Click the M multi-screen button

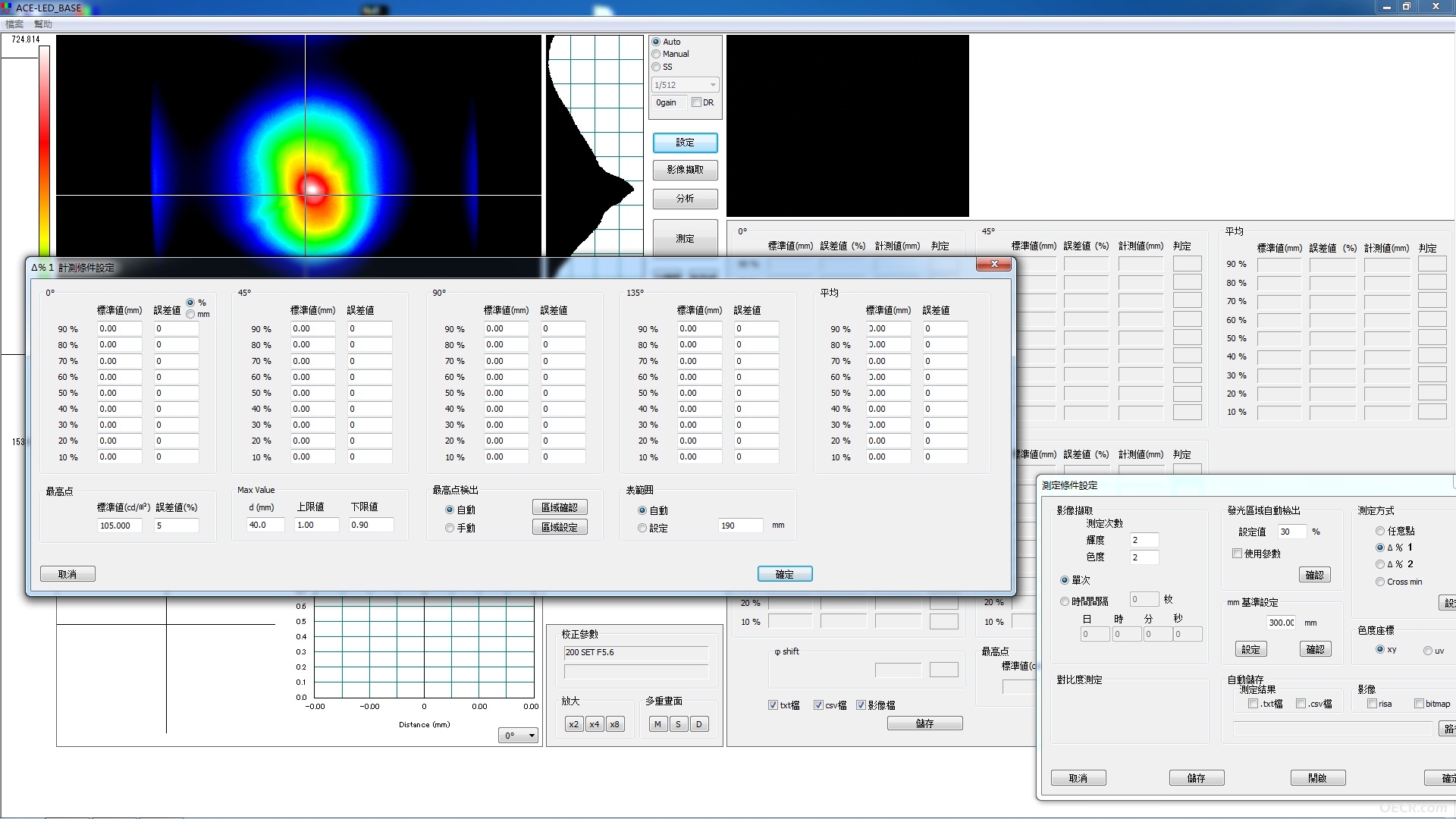(x=657, y=724)
